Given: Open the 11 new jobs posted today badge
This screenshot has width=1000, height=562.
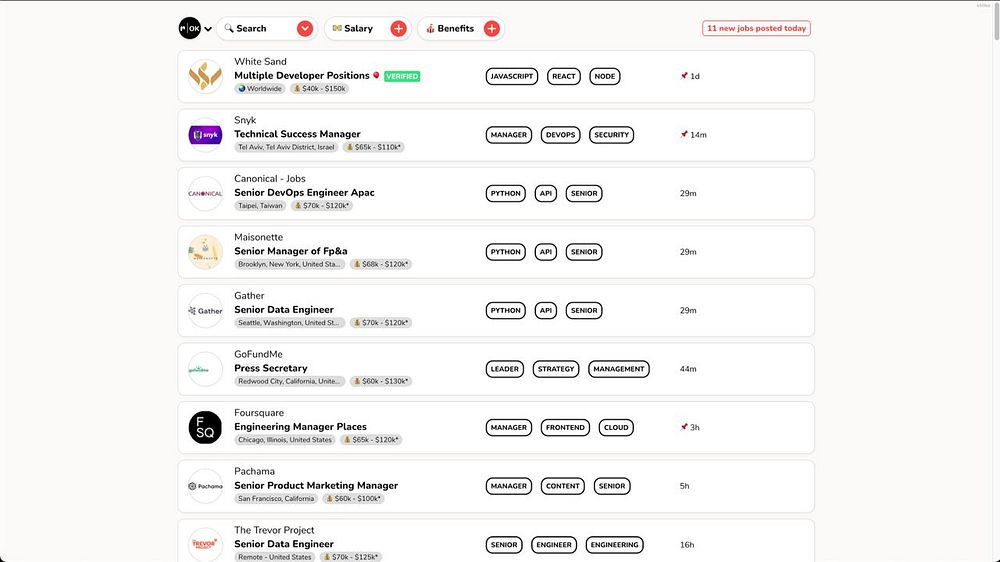Looking at the screenshot, I should [756, 28].
